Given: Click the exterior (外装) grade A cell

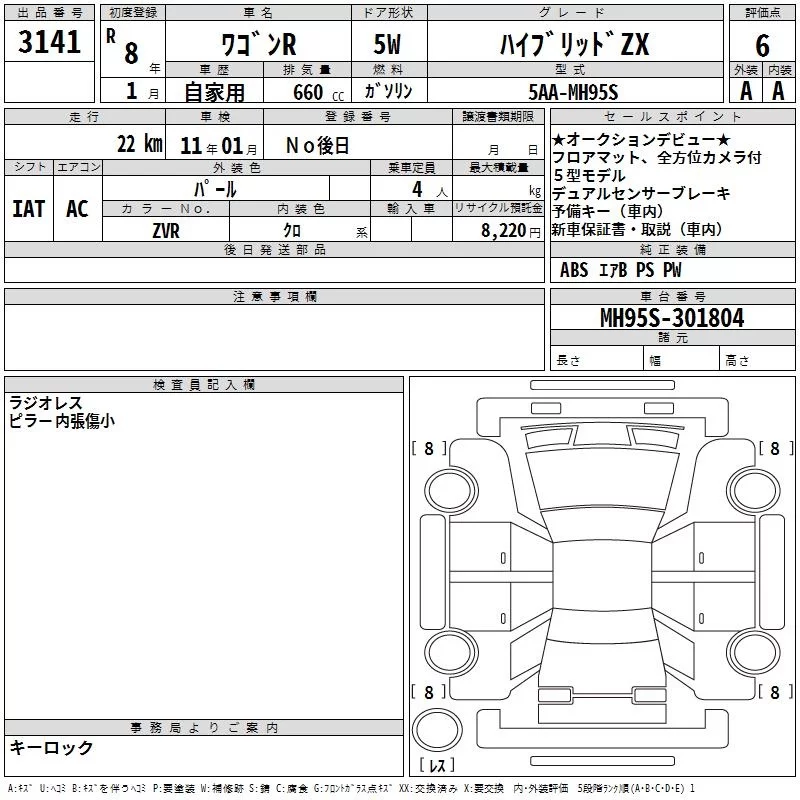Looking at the screenshot, I should (745, 91).
